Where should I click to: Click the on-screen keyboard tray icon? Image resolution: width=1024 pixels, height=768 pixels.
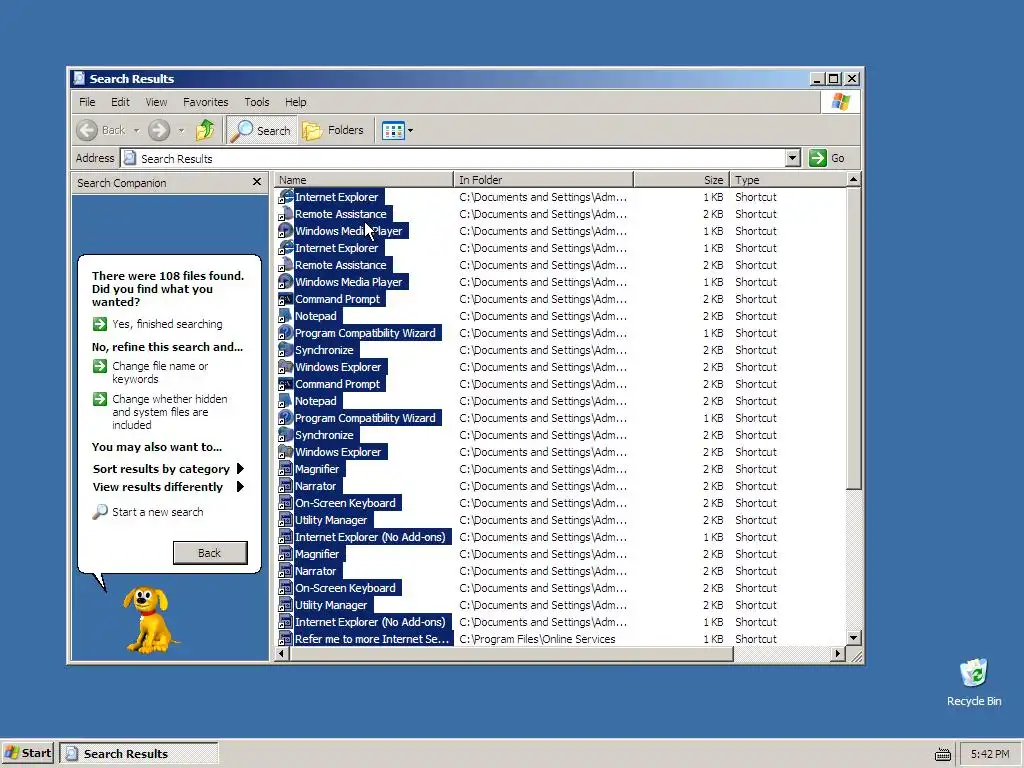pyautogui.click(x=942, y=754)
